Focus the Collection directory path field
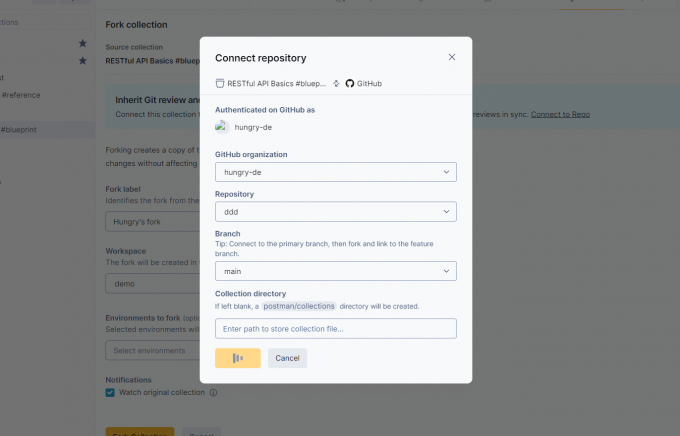This screenshot has height=436, width=680. (336, 328)
